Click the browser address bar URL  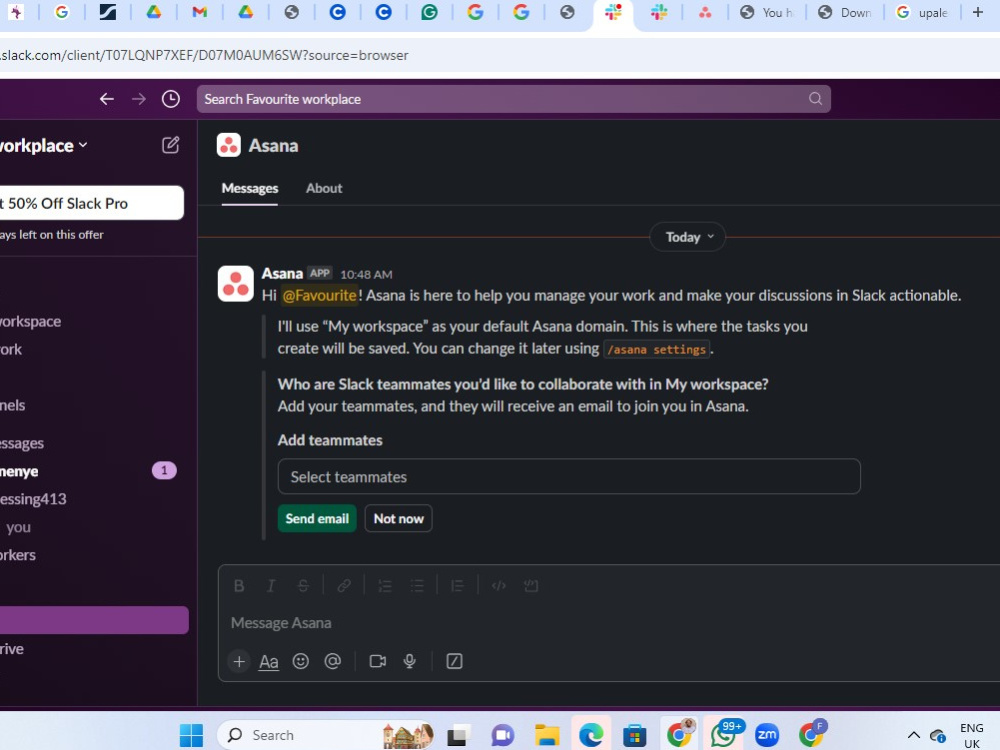[204, 55]
